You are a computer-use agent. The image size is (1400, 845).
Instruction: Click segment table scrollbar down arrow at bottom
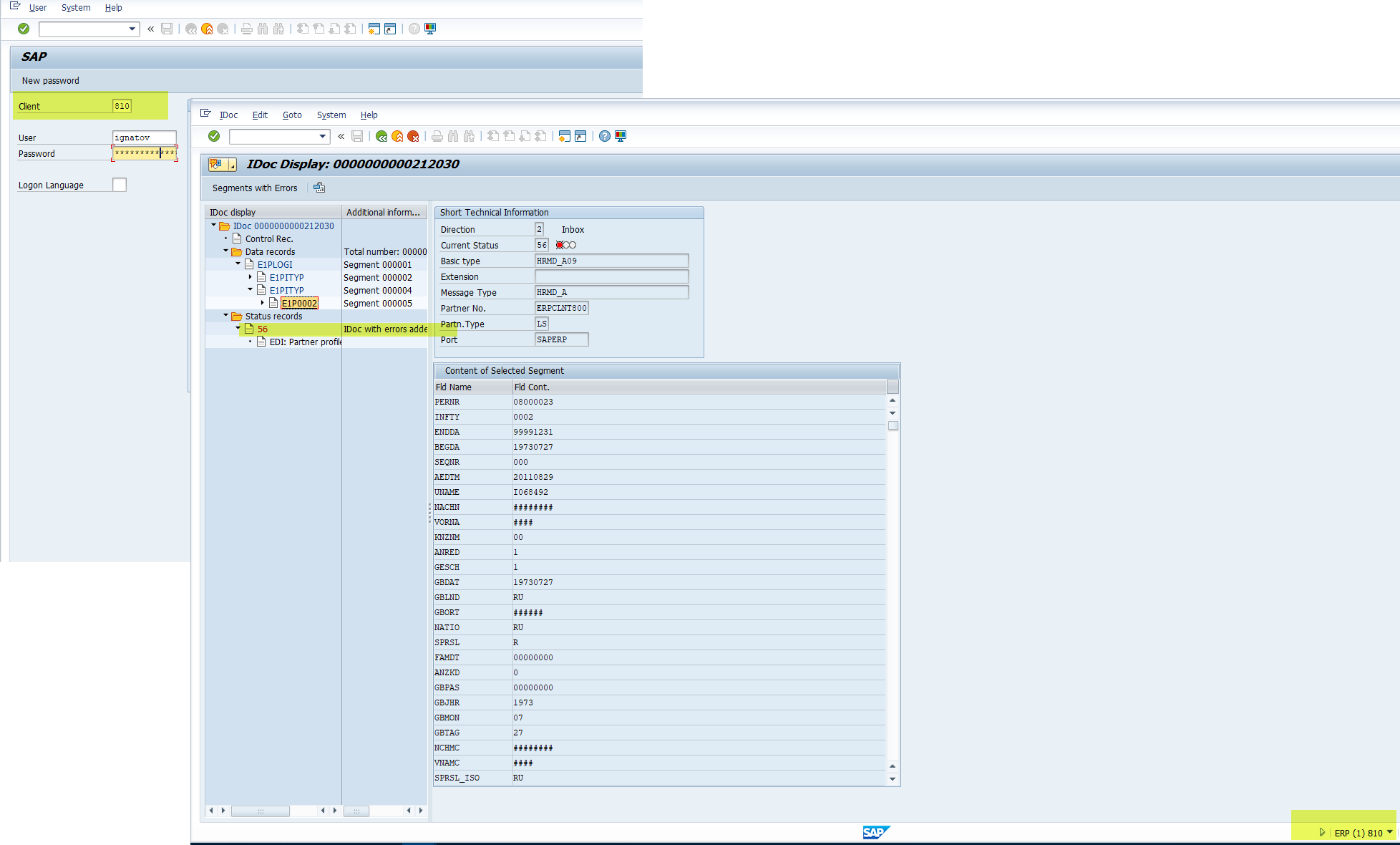(x=893, y=778)
